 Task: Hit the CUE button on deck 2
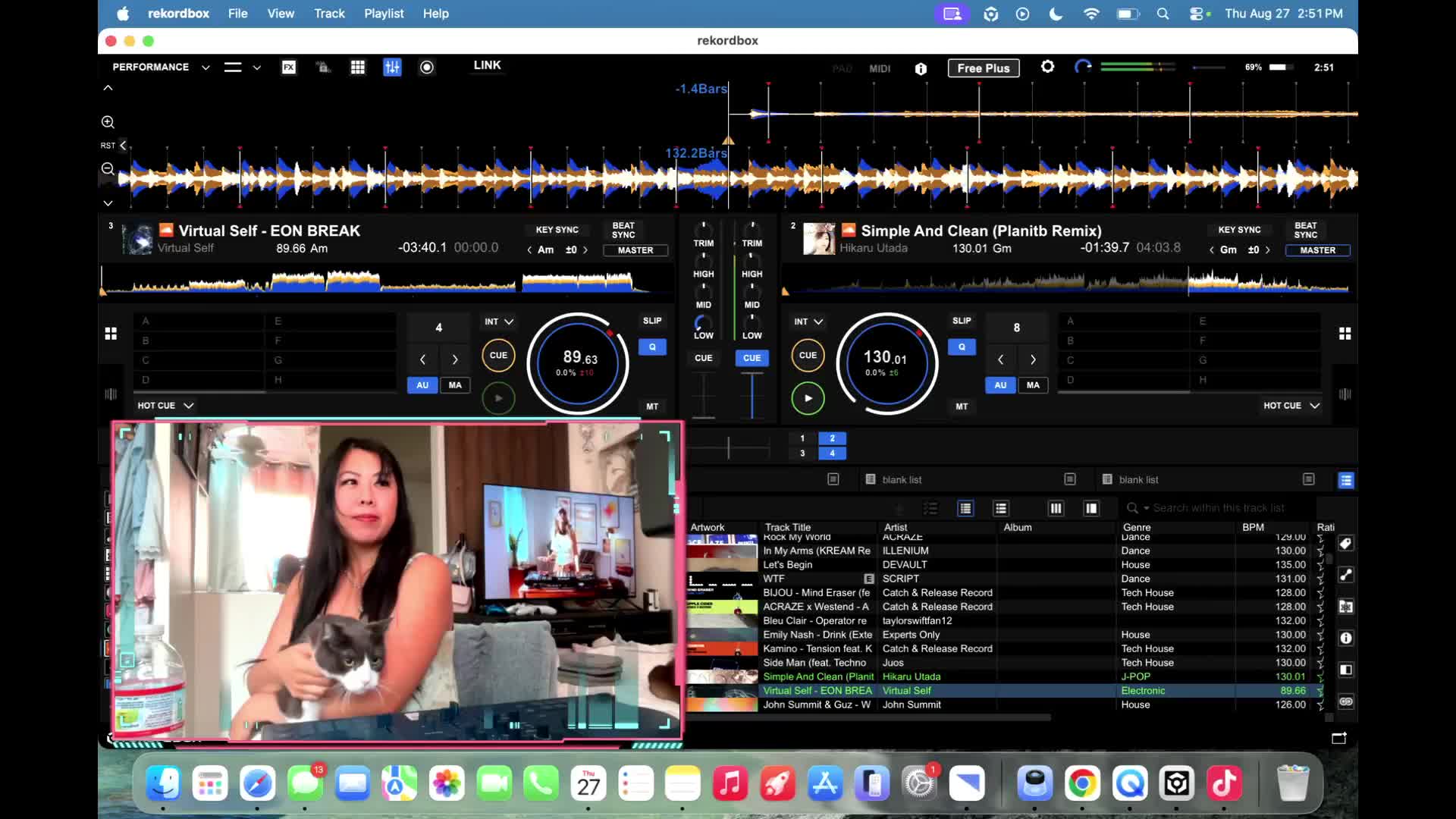(x=808, y=356)
